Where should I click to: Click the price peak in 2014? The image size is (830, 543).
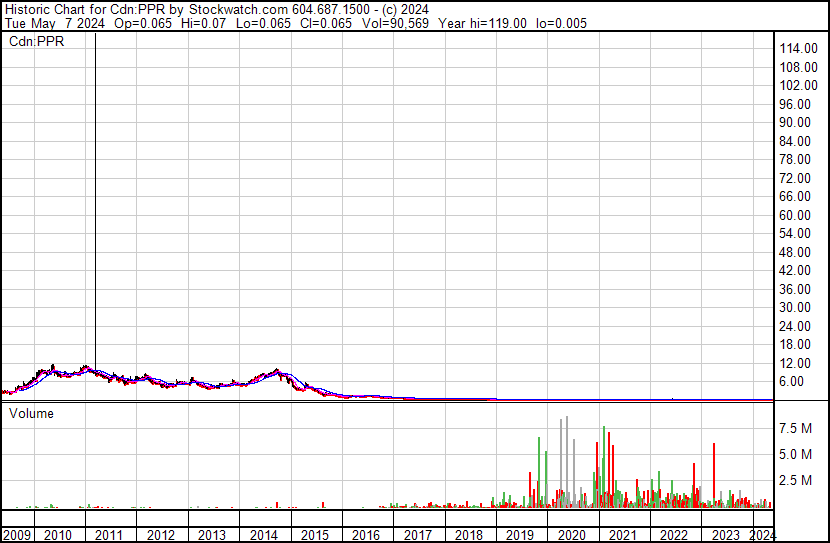point(276,372)
